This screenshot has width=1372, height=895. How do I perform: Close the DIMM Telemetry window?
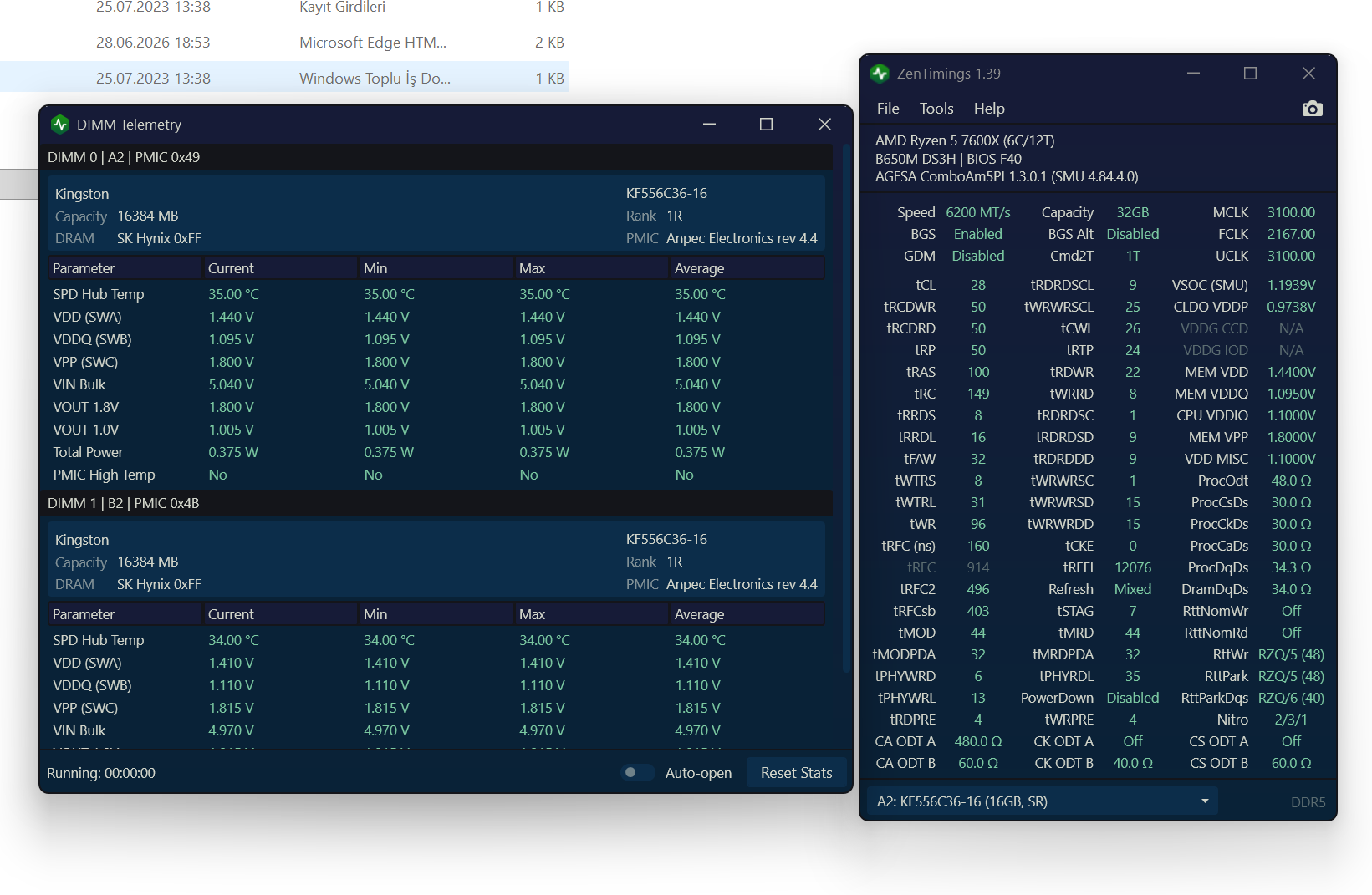tap(824, 125)
